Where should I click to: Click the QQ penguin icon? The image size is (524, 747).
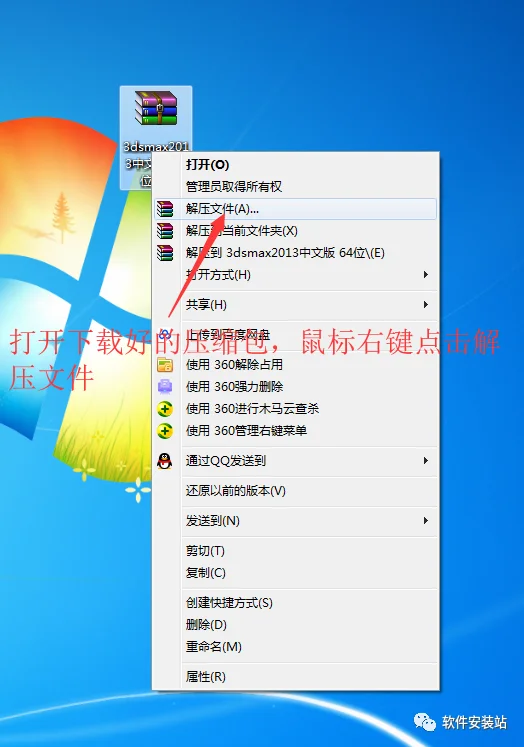click(165, 461)
